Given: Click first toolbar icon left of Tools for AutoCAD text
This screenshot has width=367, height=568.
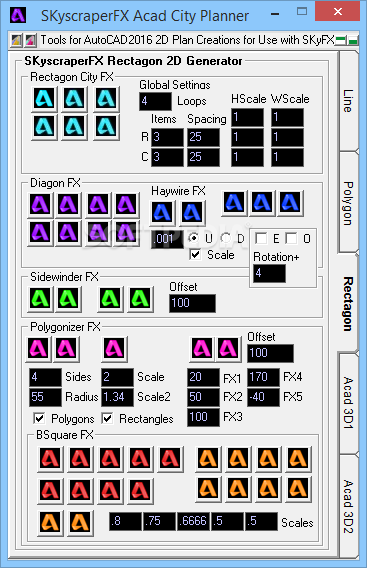Looking at the screenshot, I should point(16,40).
